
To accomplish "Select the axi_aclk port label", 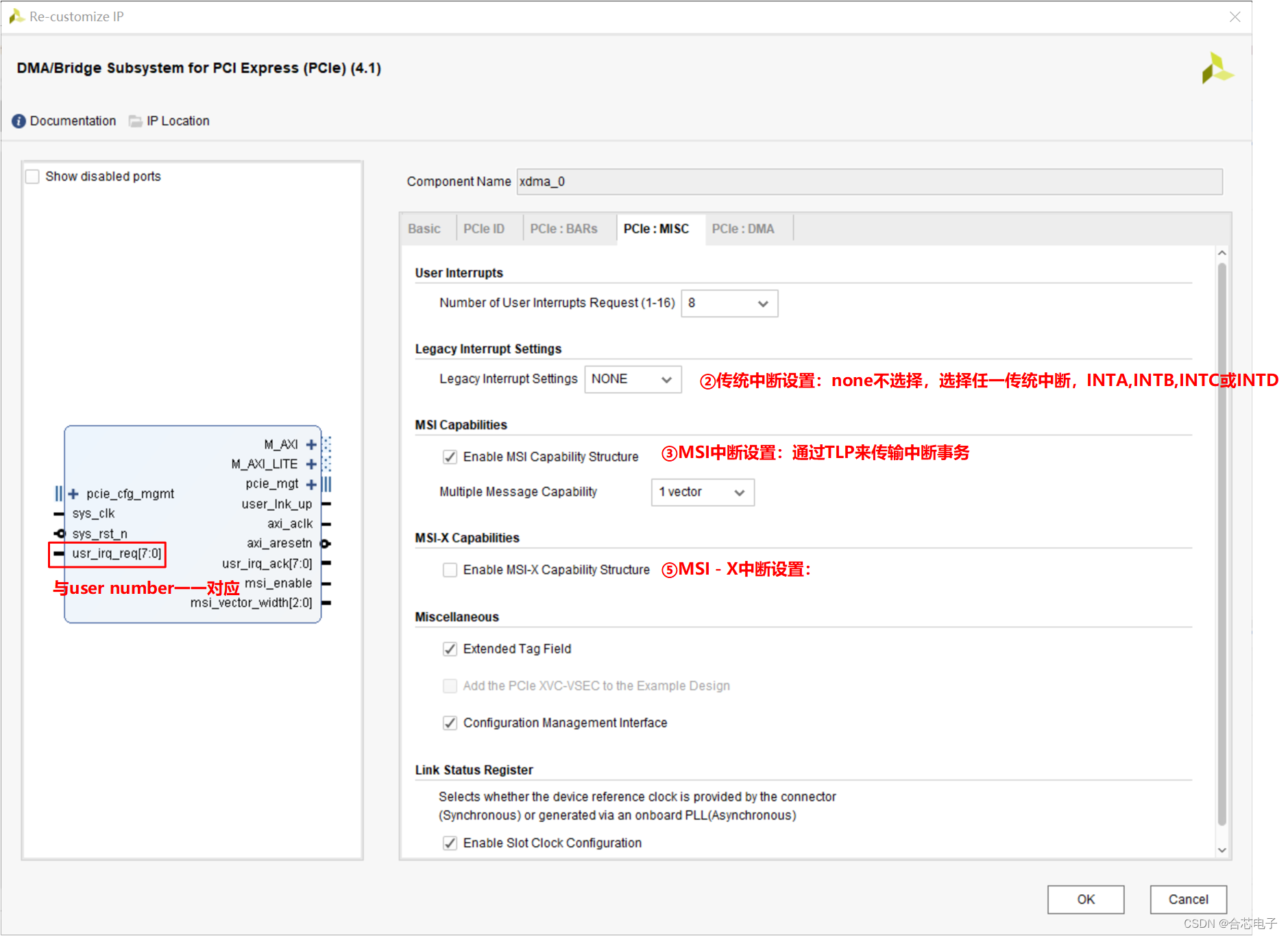I will pyautogui.click(x=290, y=524).
